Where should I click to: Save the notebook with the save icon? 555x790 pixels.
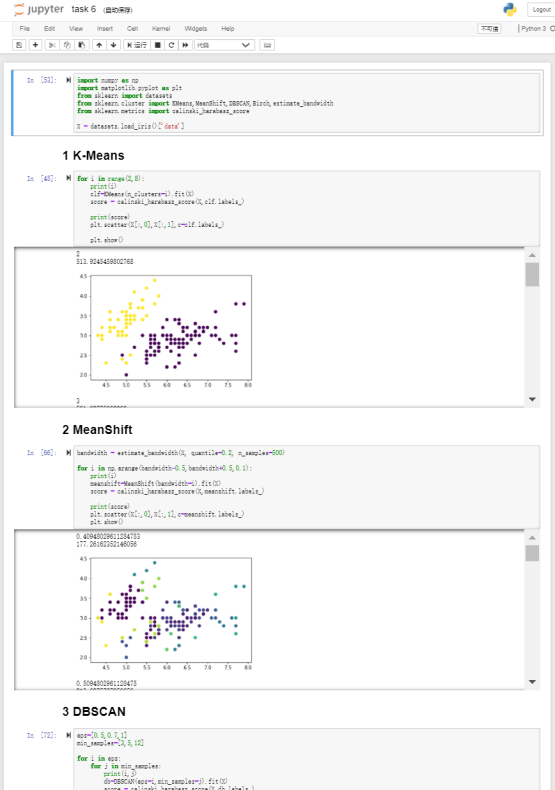pyautogui.click(x=19, y=45)
